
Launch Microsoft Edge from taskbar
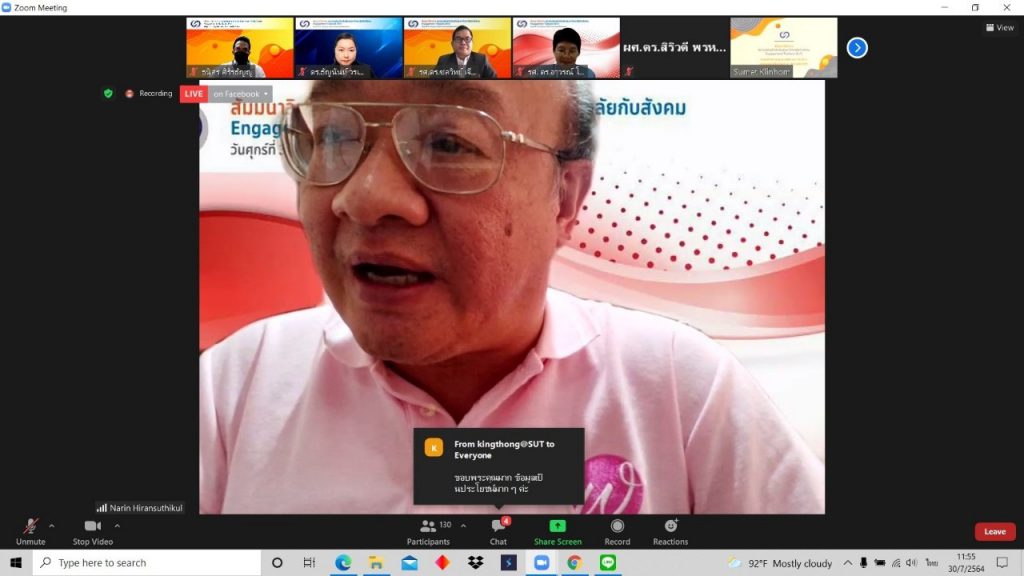(343, 562)
